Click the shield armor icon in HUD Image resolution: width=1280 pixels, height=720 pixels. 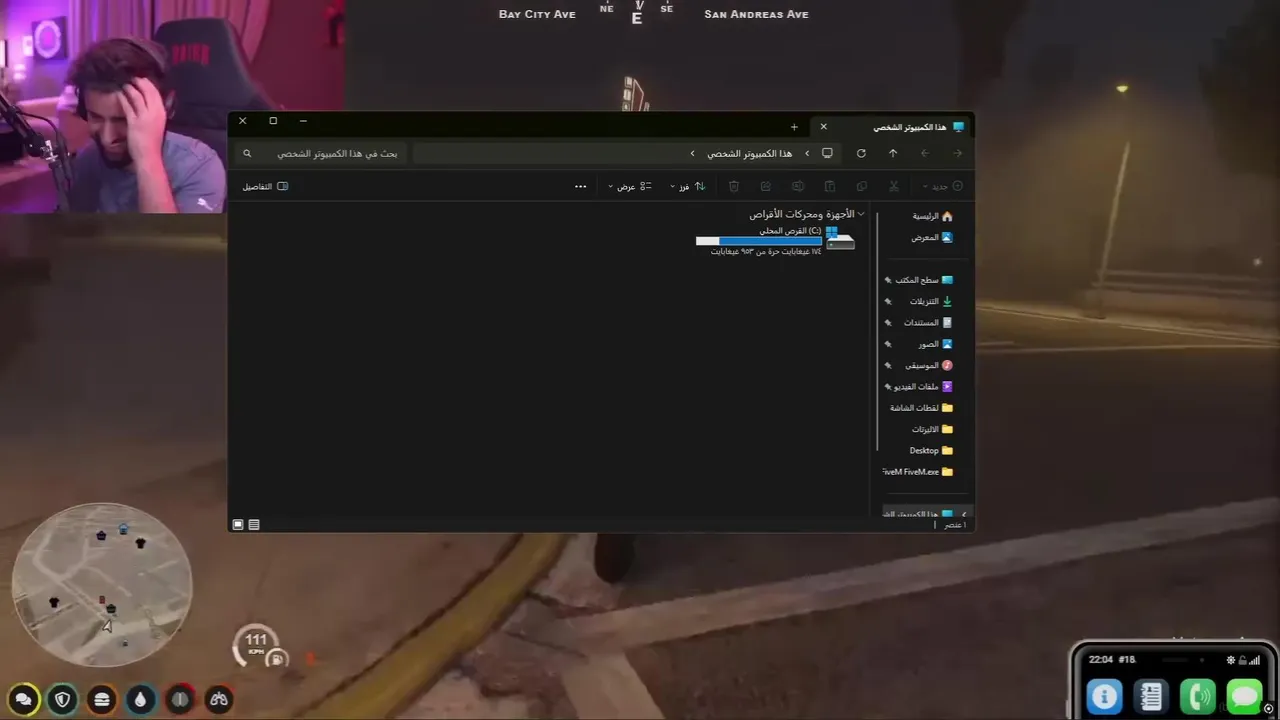pyautogui.click(x=63, y=700)
